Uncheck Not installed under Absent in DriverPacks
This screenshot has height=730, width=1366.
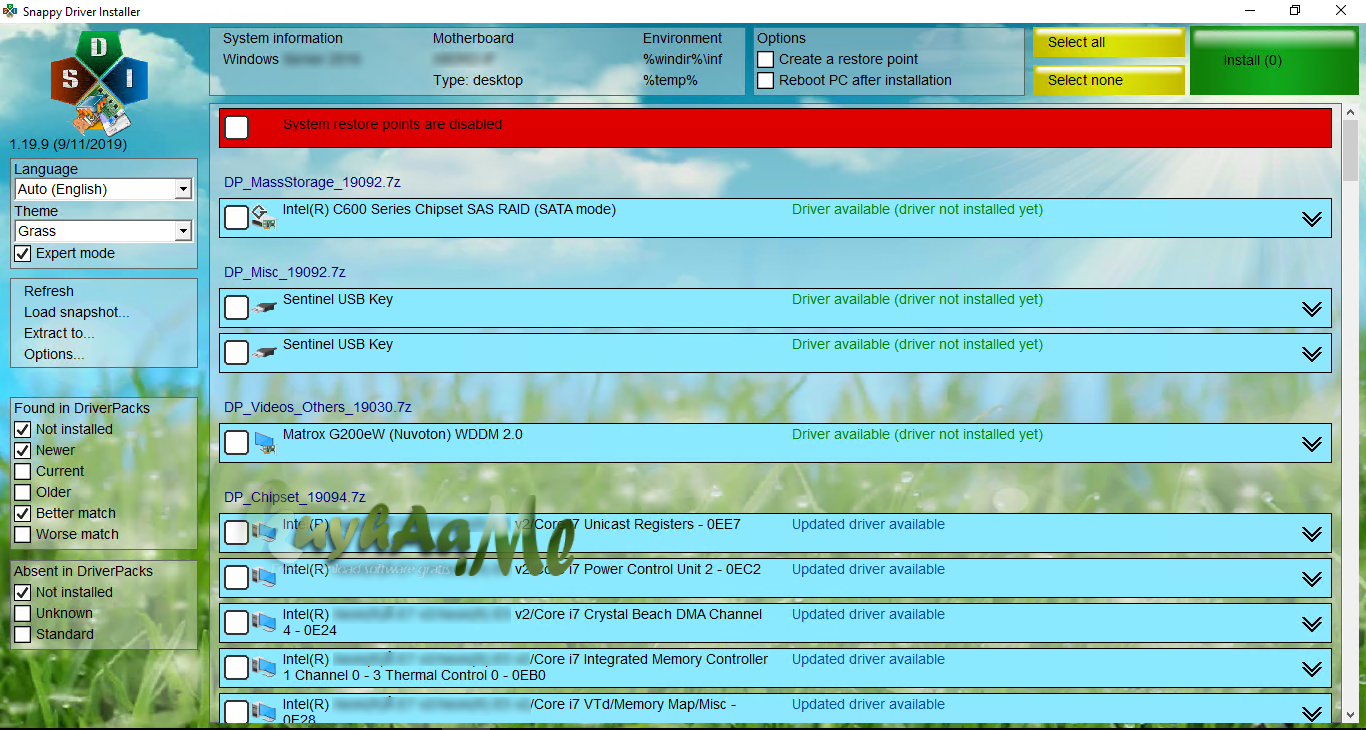coord(22,592)
